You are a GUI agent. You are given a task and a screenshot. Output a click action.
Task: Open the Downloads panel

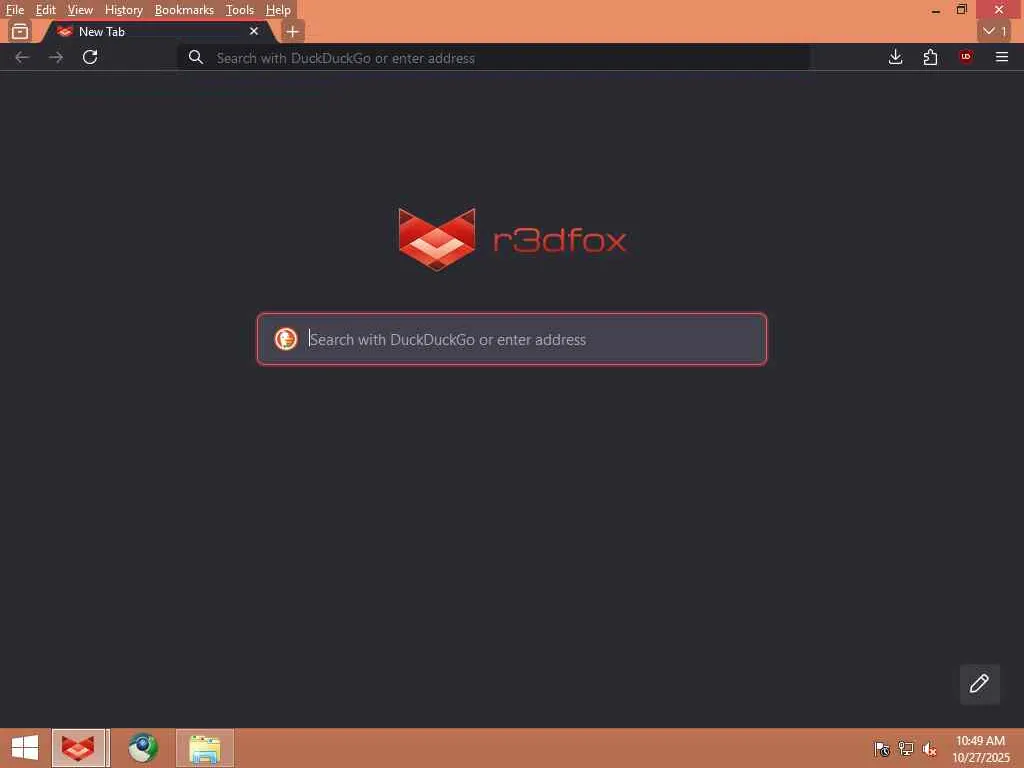(x=895, y=57)
